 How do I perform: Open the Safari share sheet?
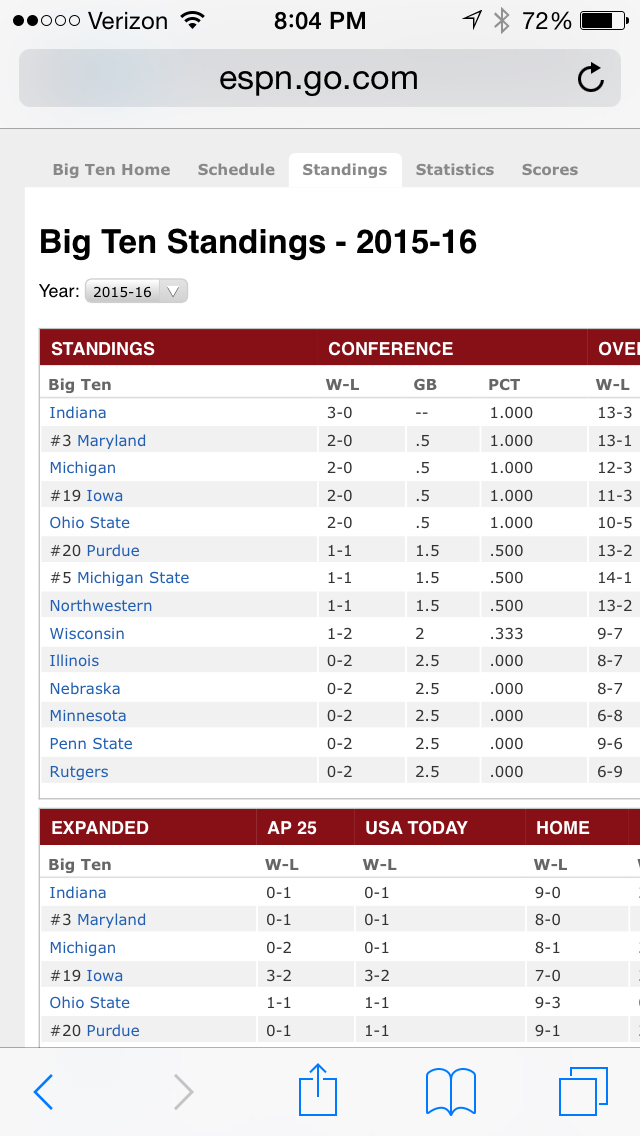click(x=319, y=1088)
